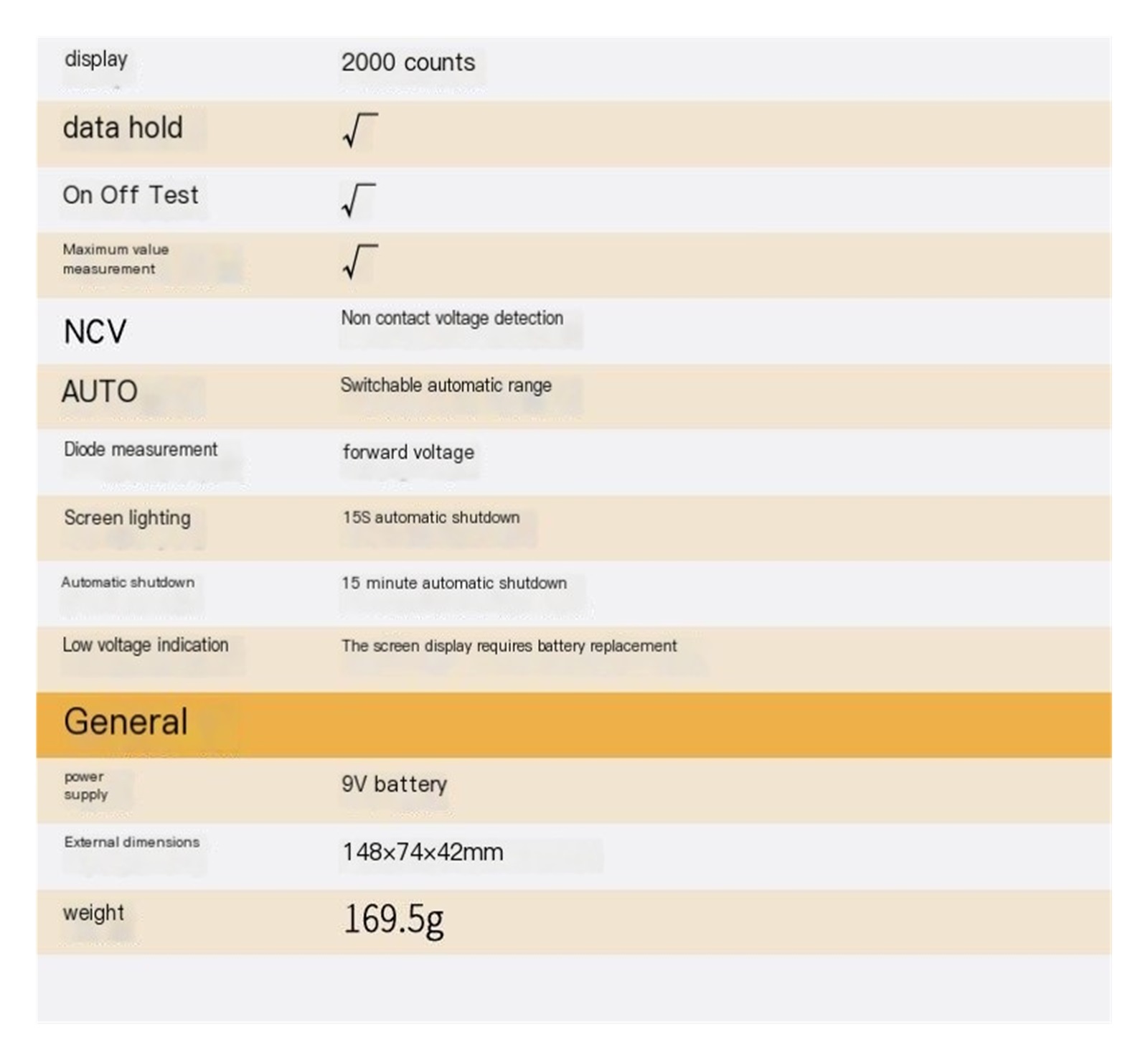Screen dimensions: 1148x1060
Task: Select the 'Diode measurement' label
Action: (141, 449)
